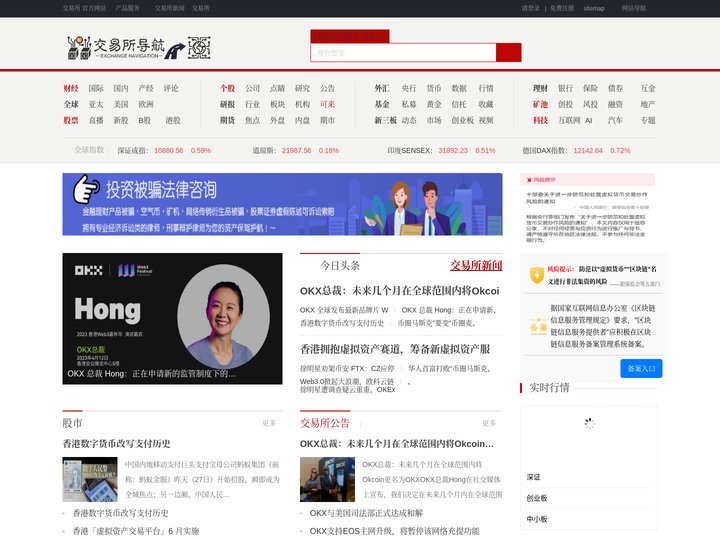Select the 央行 link
Image resolution: width=720 pixels, height=540 pixels.
[x=409, y=88]
